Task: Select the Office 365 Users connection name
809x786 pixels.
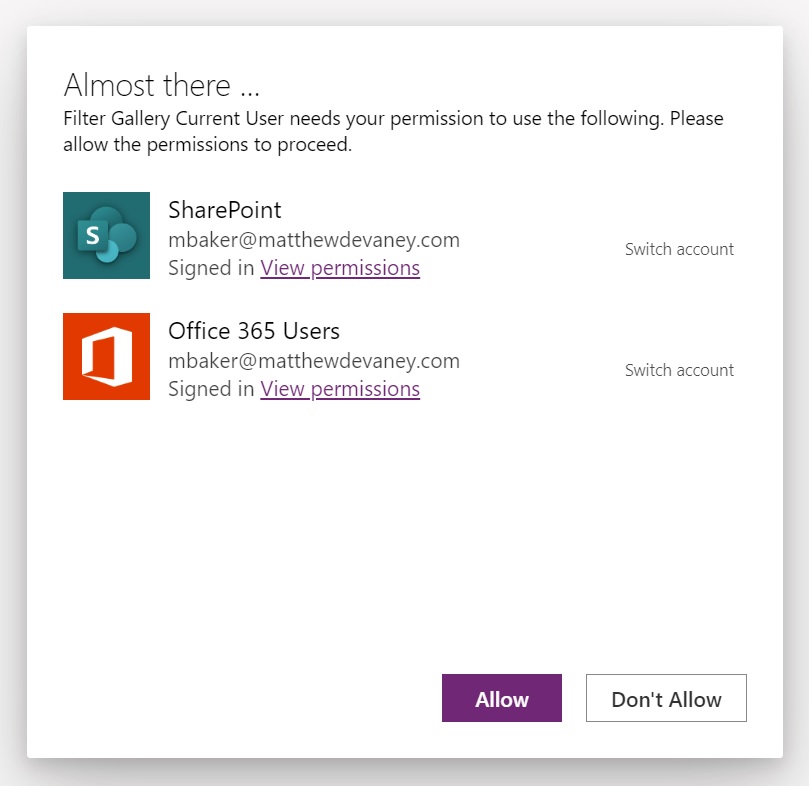Action: [x=254, y=331]
